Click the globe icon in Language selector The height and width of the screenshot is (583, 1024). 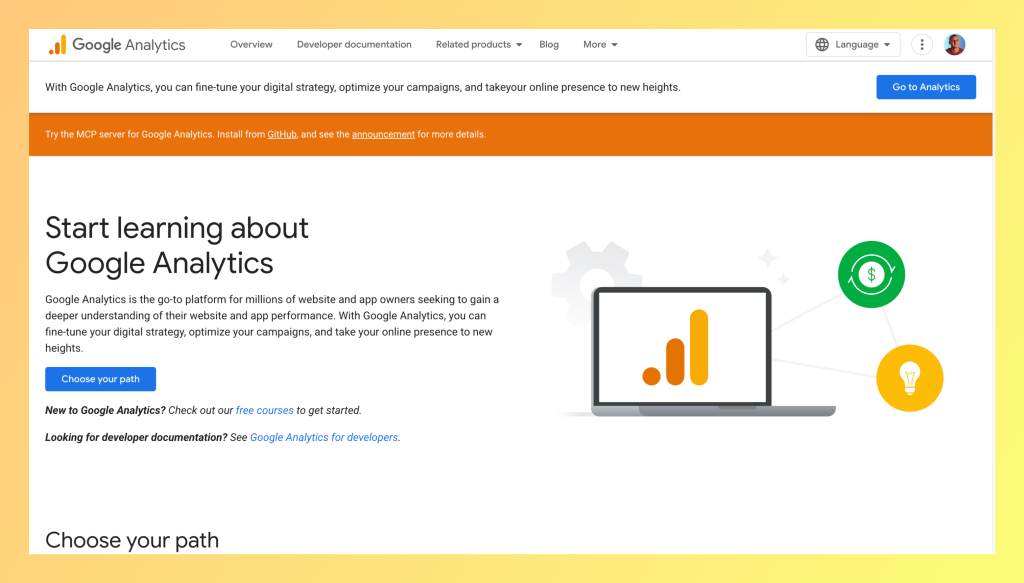822,45
